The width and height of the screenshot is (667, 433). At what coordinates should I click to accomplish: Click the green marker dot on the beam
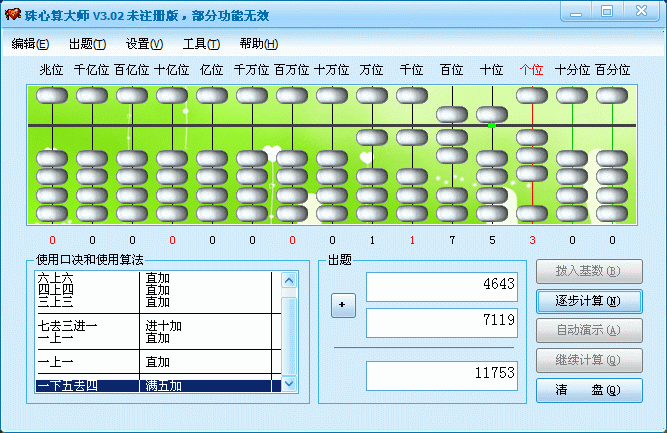[492, 125]
